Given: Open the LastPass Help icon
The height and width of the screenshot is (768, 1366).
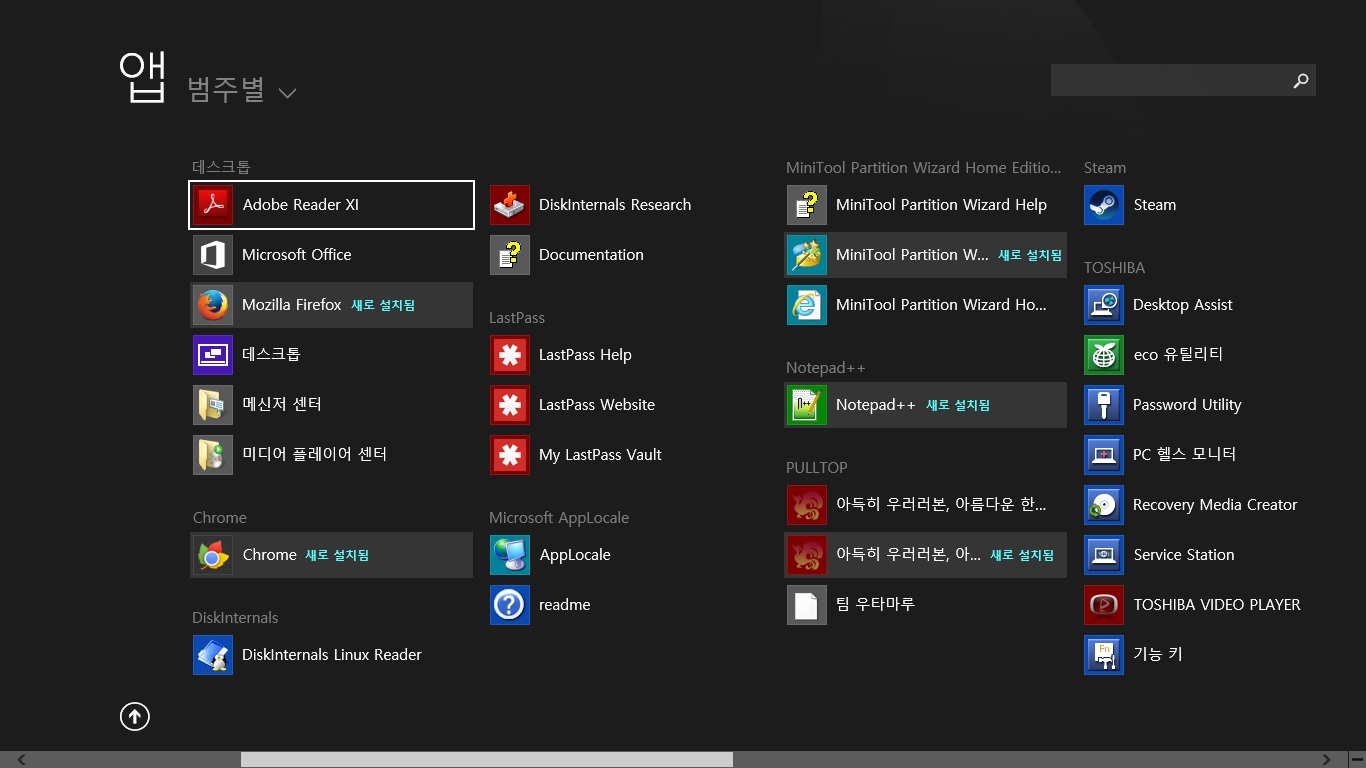Looking at the screenshot, I should point(510,355).
